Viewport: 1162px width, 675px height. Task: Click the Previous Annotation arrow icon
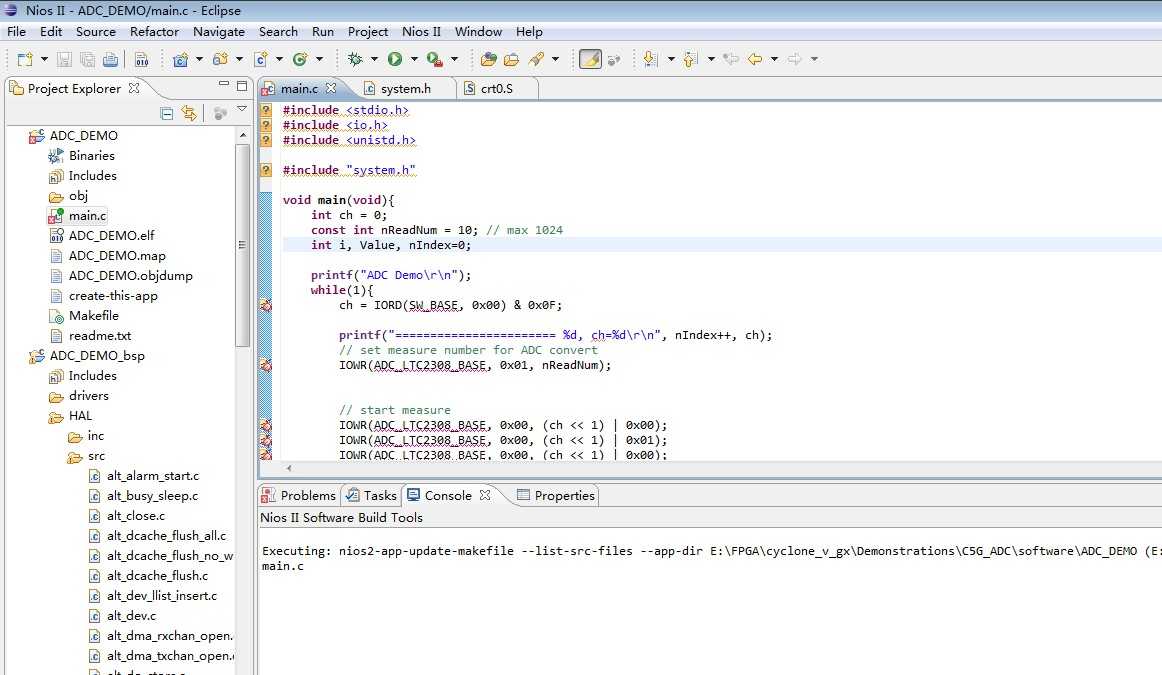pos(691,59)
